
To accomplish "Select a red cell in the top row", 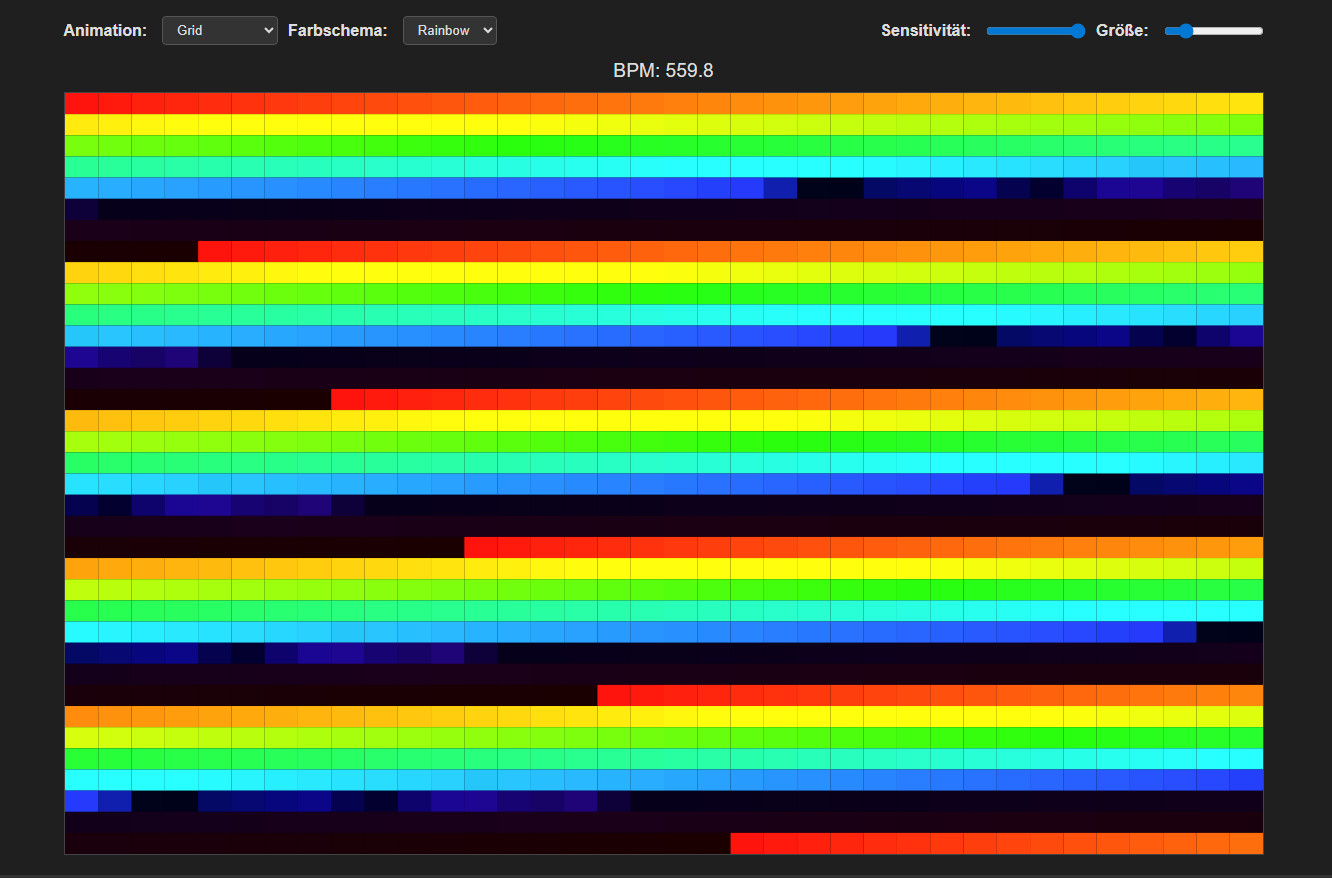I will 100,102.
